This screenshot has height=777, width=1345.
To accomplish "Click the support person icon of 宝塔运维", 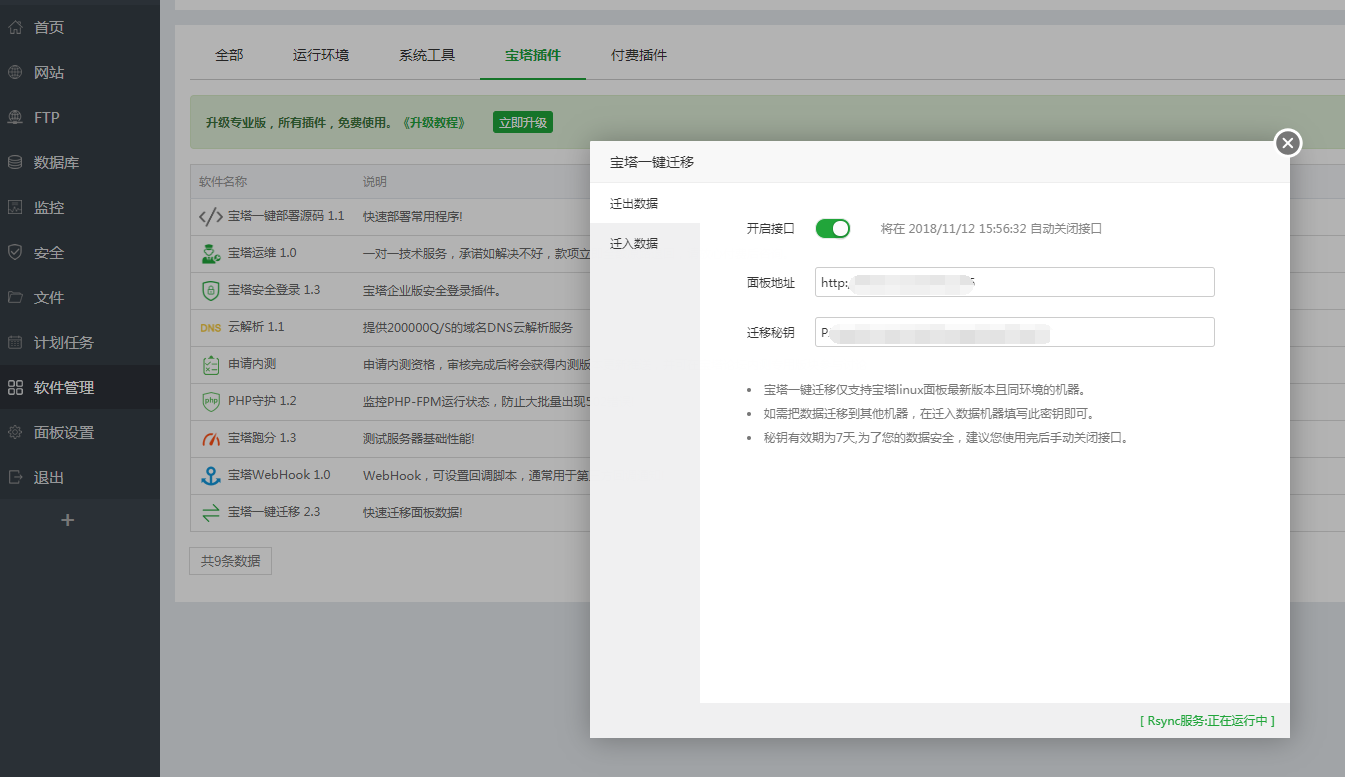I will pos(211,253).
